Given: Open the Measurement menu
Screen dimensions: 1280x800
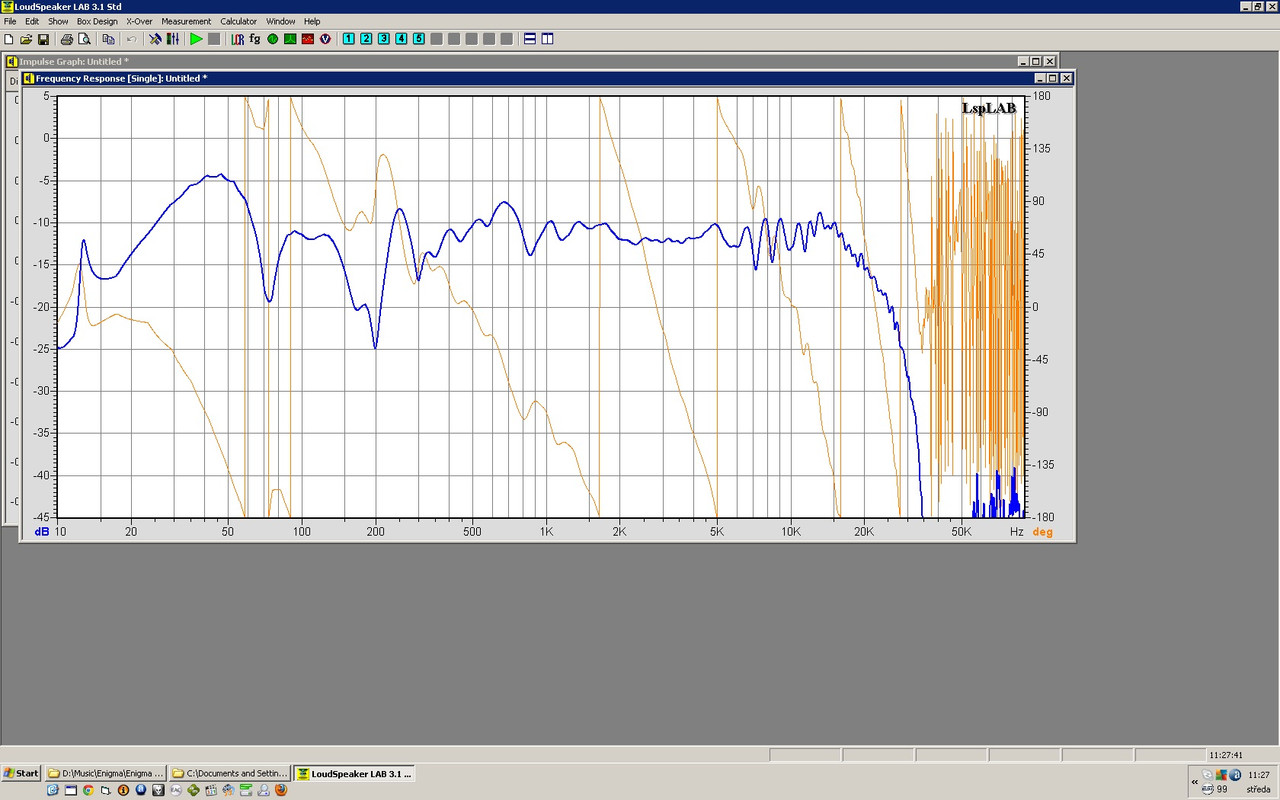Looking at the screenshot, I should pos(186,21).
